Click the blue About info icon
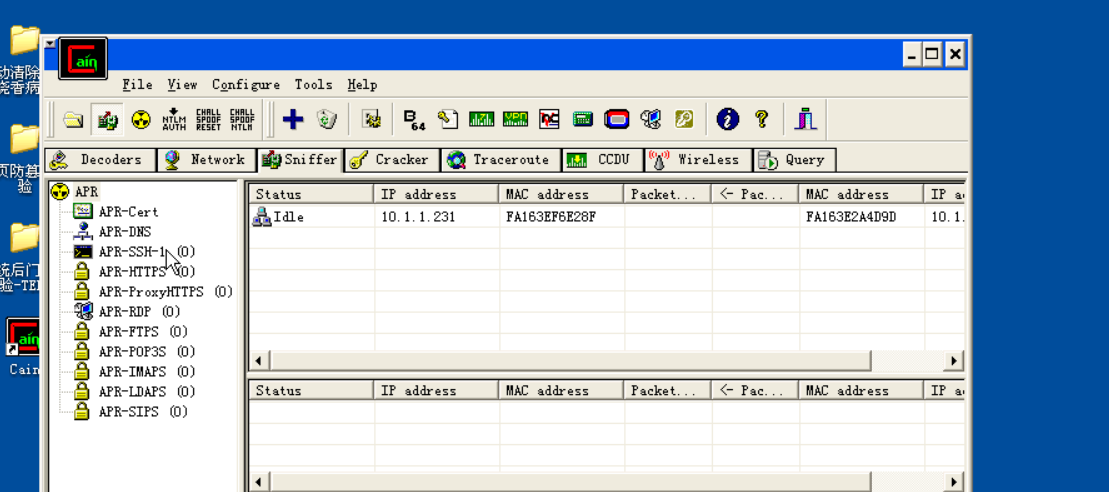 [x=728, y=119]
